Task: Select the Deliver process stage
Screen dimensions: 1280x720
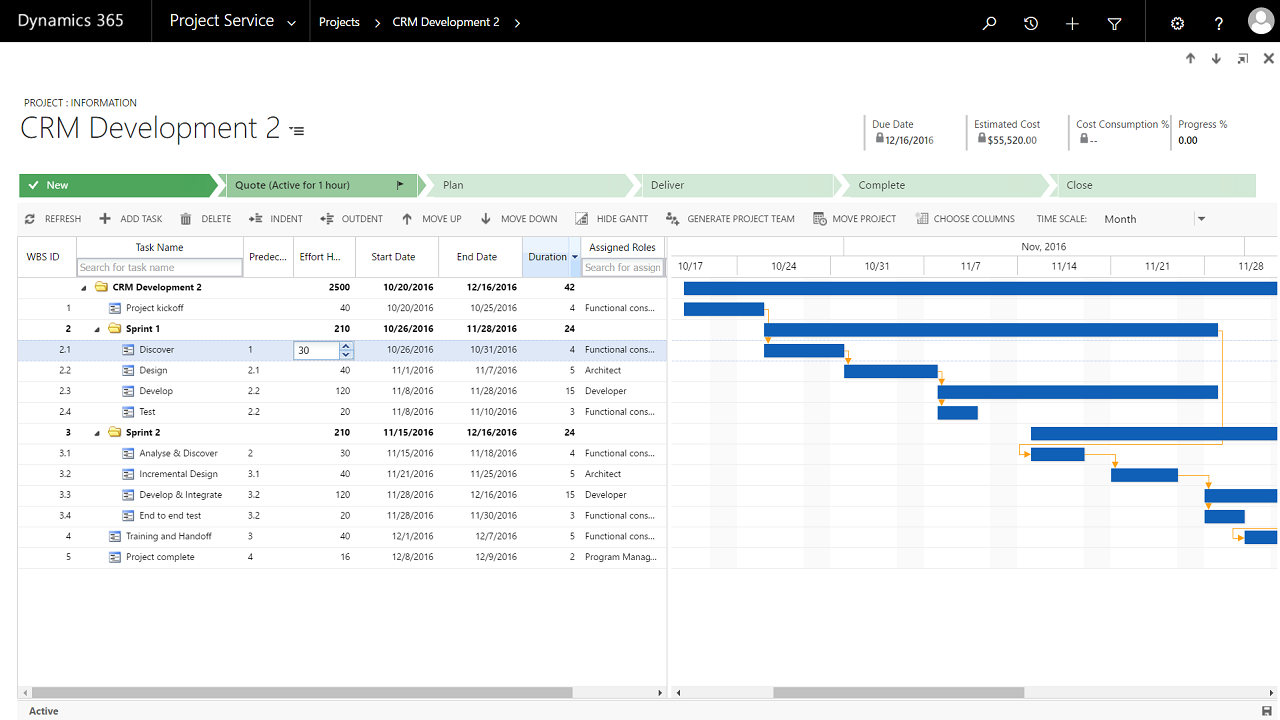Action: (734, 185)
